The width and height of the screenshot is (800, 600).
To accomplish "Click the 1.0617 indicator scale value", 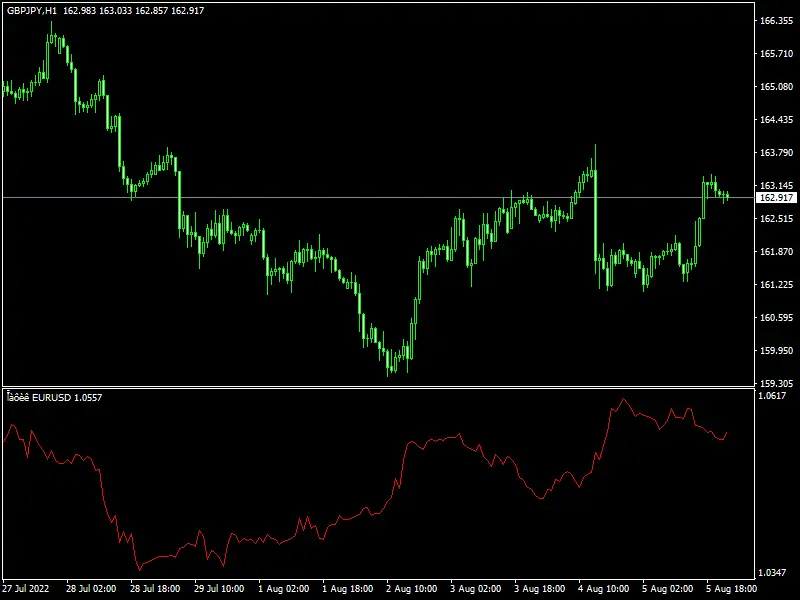I will [x=773, y=395].
